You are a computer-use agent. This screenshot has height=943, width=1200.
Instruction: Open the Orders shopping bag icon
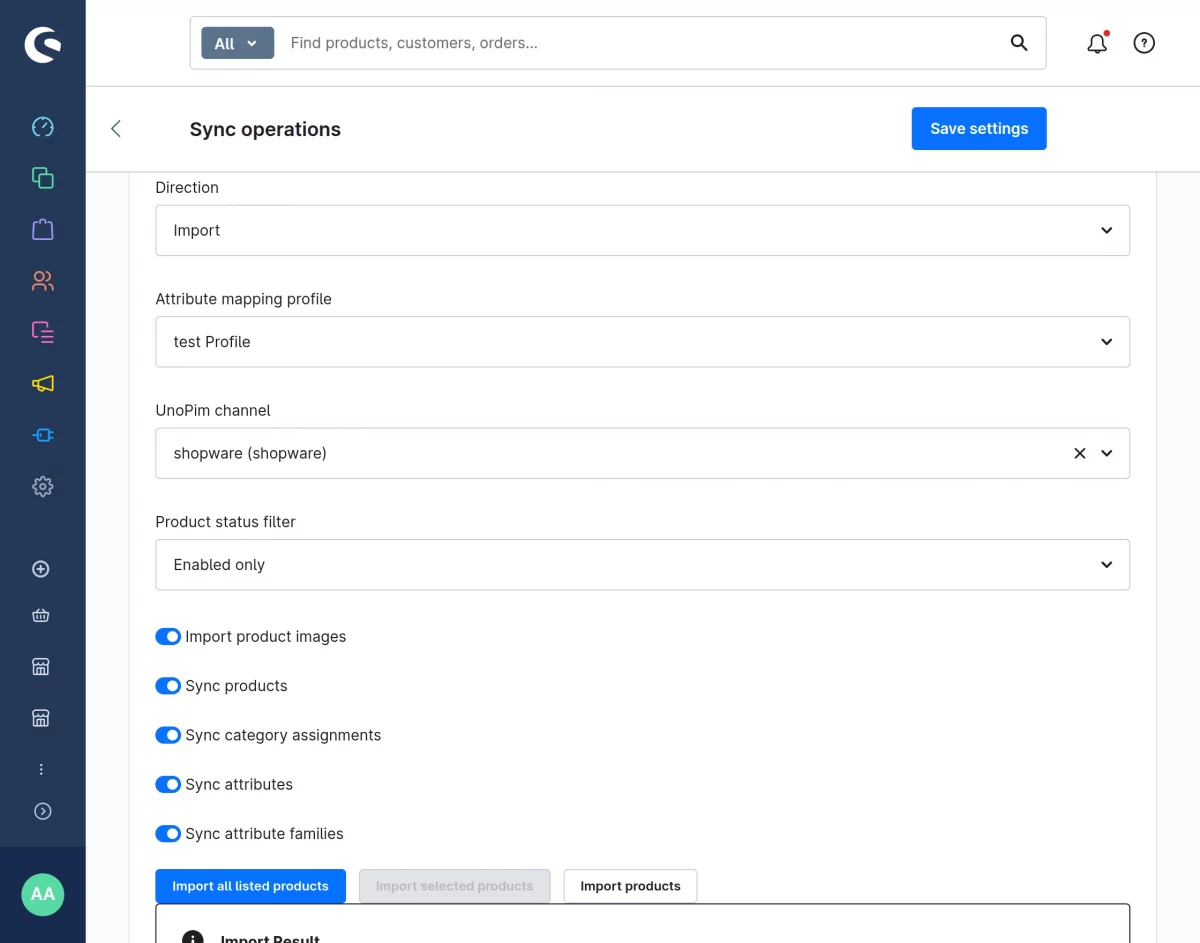click(x=42, y=230)
